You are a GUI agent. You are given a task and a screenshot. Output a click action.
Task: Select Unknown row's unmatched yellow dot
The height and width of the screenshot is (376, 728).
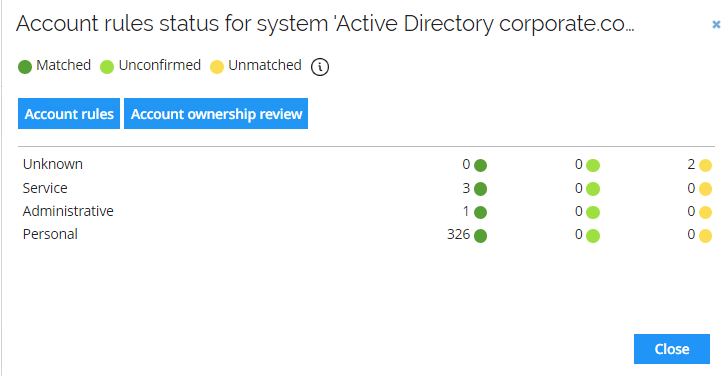[x=705, y=165]
